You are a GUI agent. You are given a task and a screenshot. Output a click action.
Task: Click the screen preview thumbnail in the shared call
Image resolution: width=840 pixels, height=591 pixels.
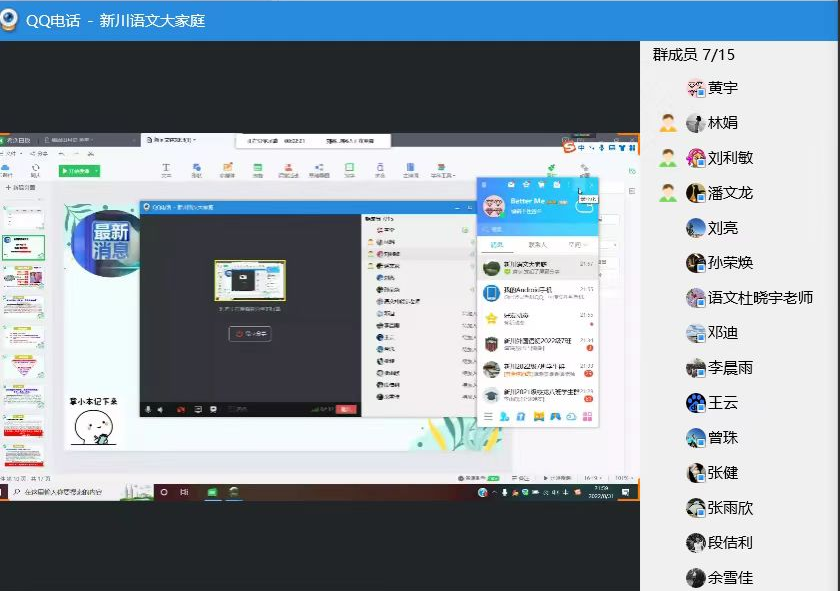(250, 280)
